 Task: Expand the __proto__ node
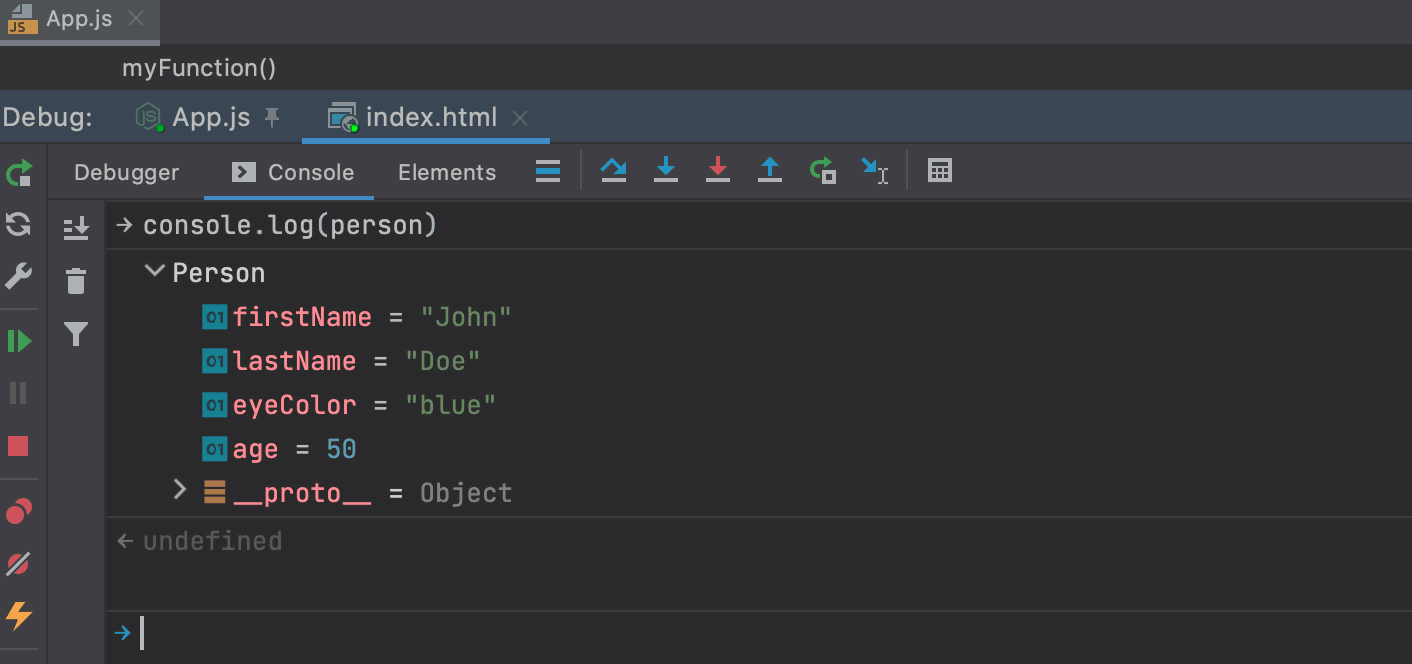pos(180,489)
